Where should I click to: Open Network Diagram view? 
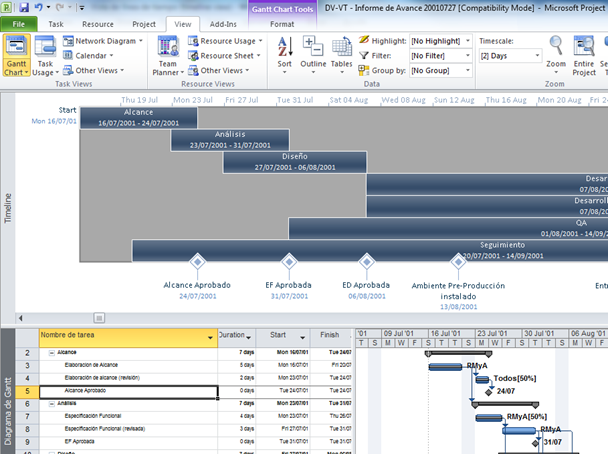coord(103,41)
